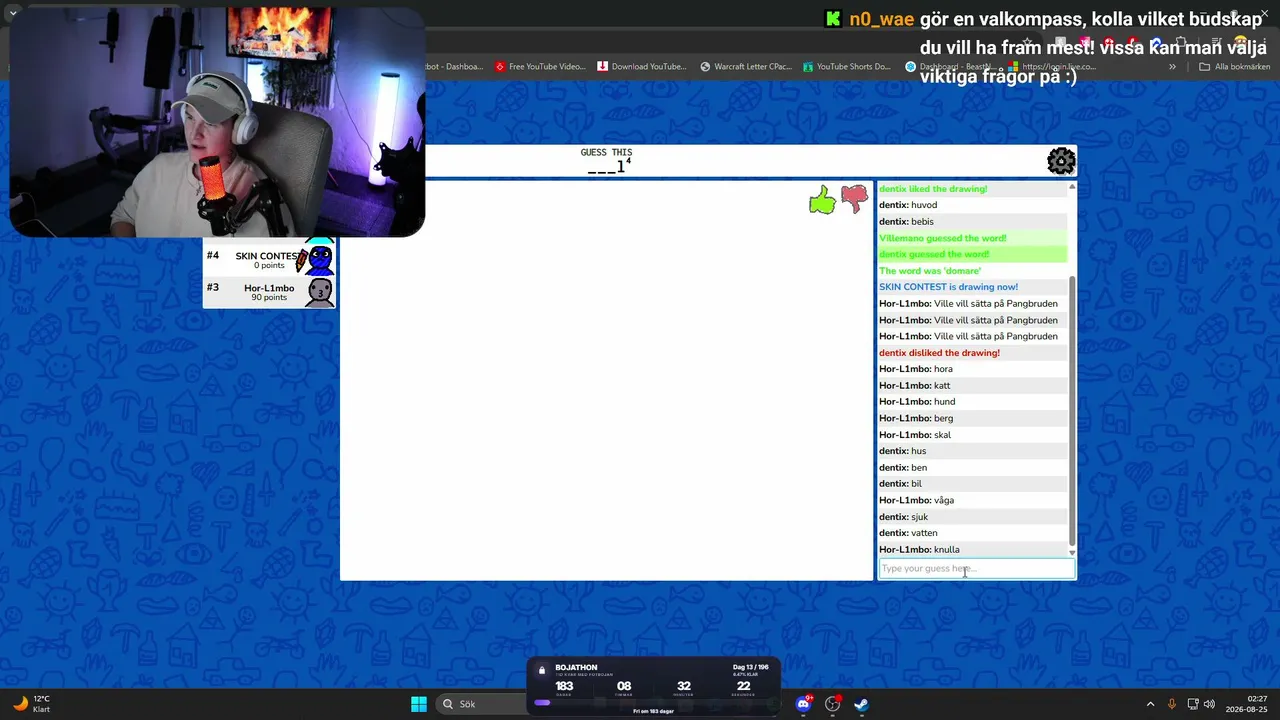Click the BOJATHON title in the widget

click(x=576, y=667)
